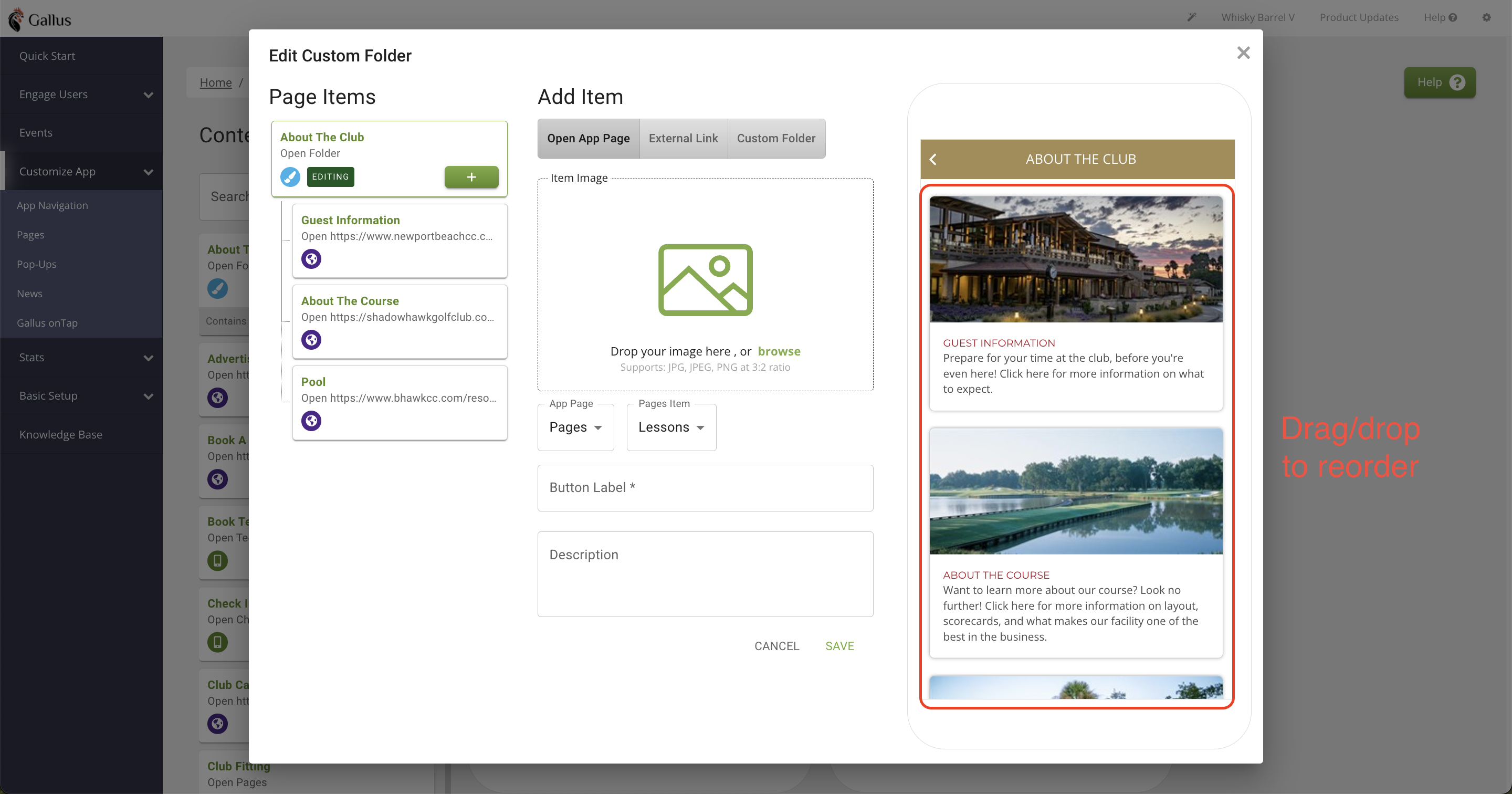The height and width of the screenshot is (794, 1512).
Task: Click the EDITING badge on About The Club
Action: (x=330, y=177)
